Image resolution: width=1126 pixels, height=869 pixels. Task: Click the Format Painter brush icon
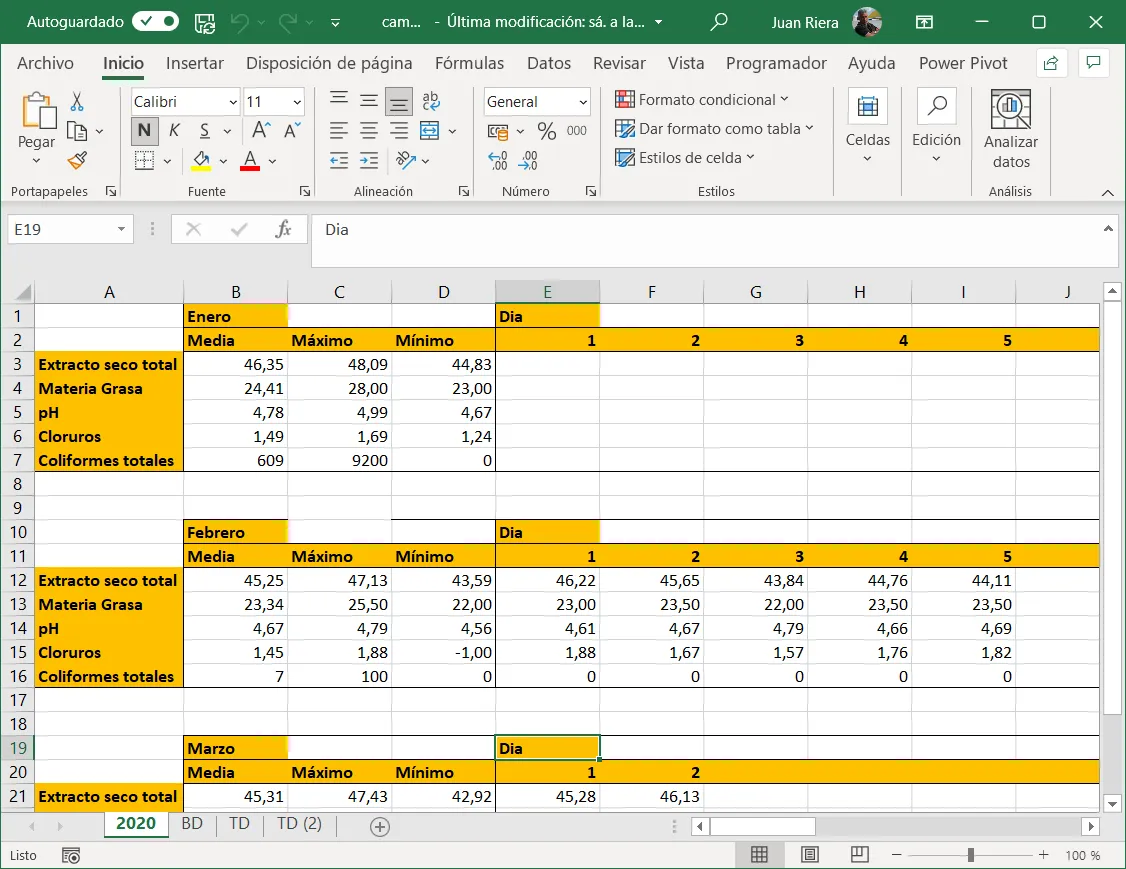77,160
